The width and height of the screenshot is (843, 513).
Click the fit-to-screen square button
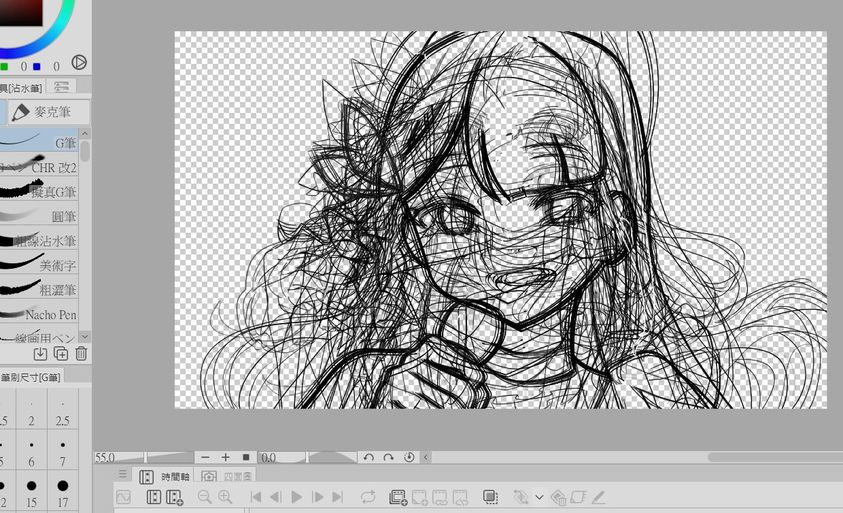(246, 458)
